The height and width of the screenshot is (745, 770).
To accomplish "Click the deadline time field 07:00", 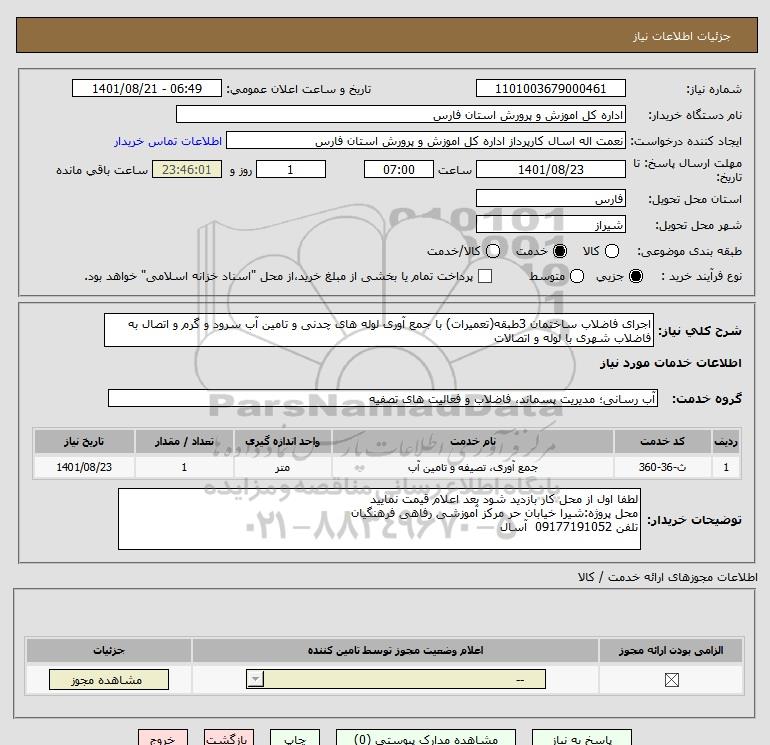I will (x=399, y=169).
